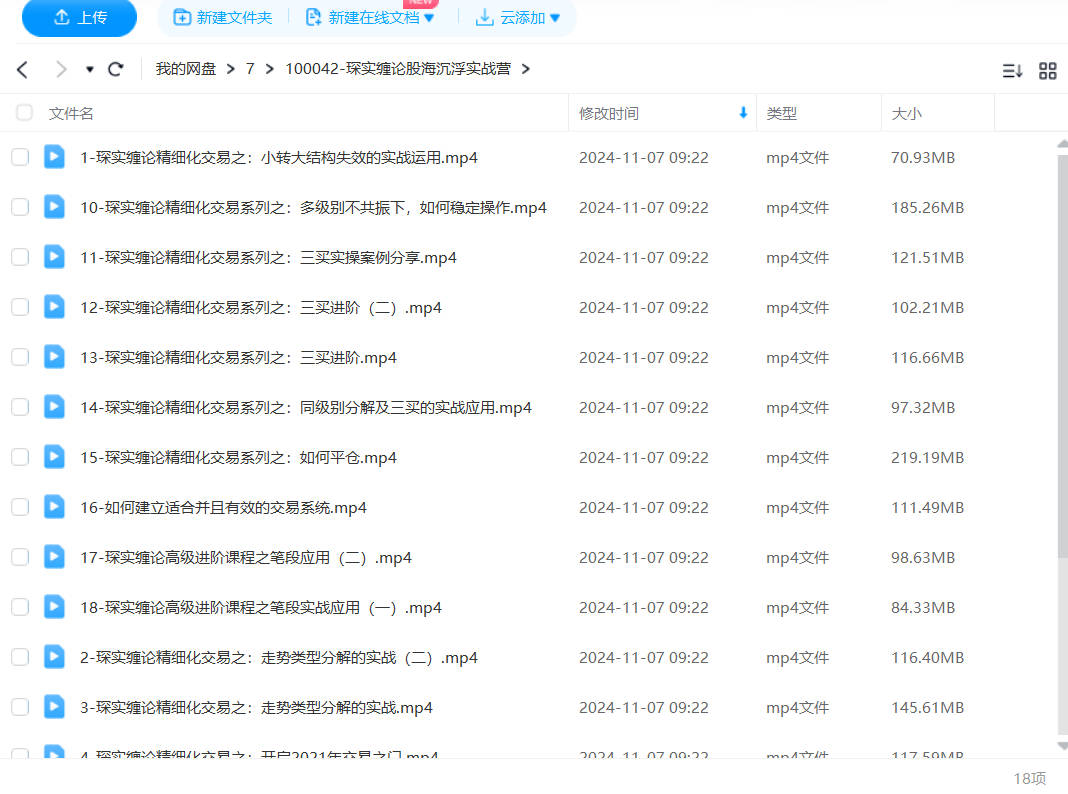Click the scrollbar down arrow

[x=1063, y=746]
